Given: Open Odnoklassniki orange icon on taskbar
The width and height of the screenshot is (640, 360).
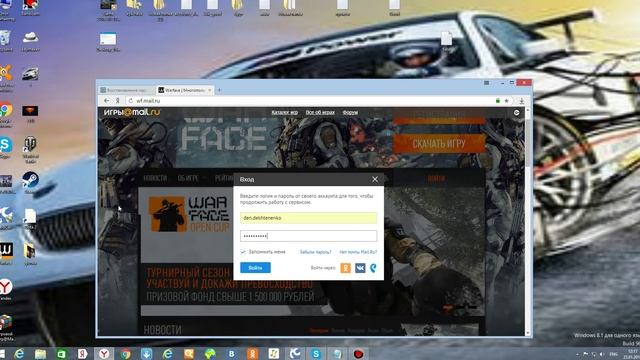Looking at the screenshot, I should [x=253, y=354].
